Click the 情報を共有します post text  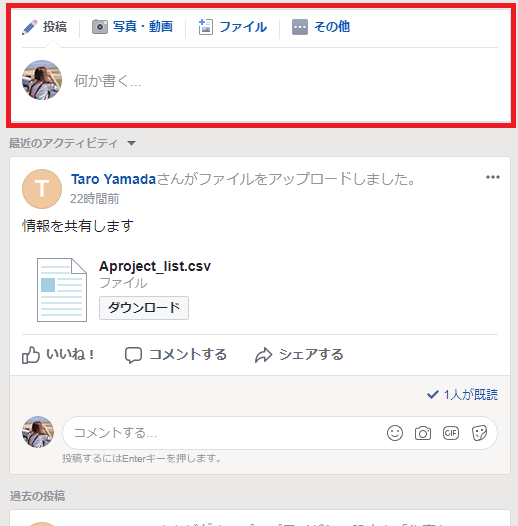[x=78, y=226]
